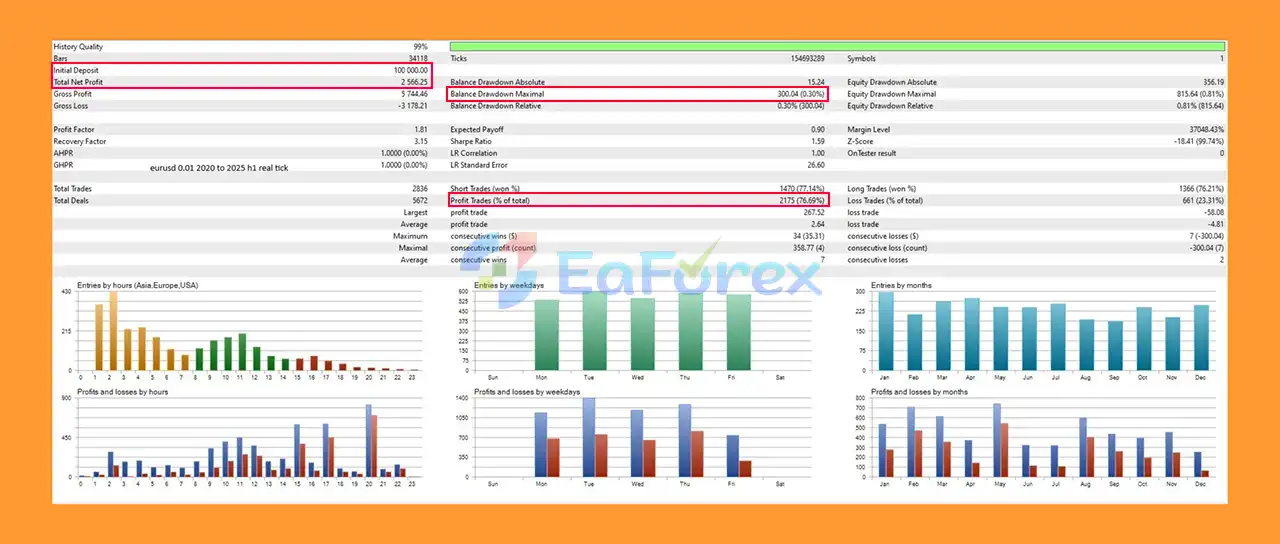Select the Margin Level value 37048.43%
The height and width of the screenshot is (544, 1280).
tap(1200, 130)
